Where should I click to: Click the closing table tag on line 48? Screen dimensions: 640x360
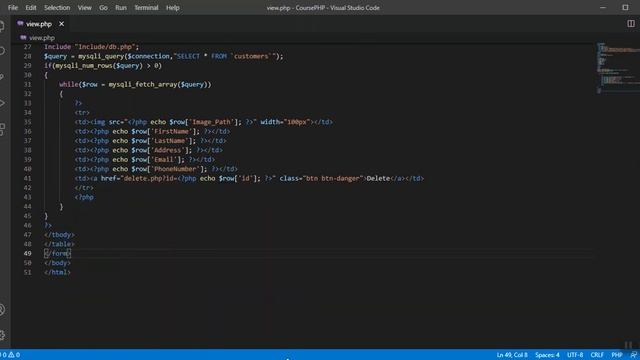coord(59,244)
